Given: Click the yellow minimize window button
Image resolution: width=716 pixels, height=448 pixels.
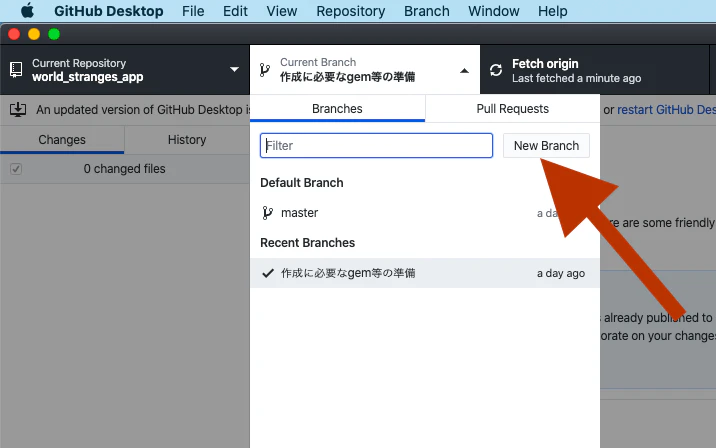Looking at the screenshot, I should tap(34, 34).
